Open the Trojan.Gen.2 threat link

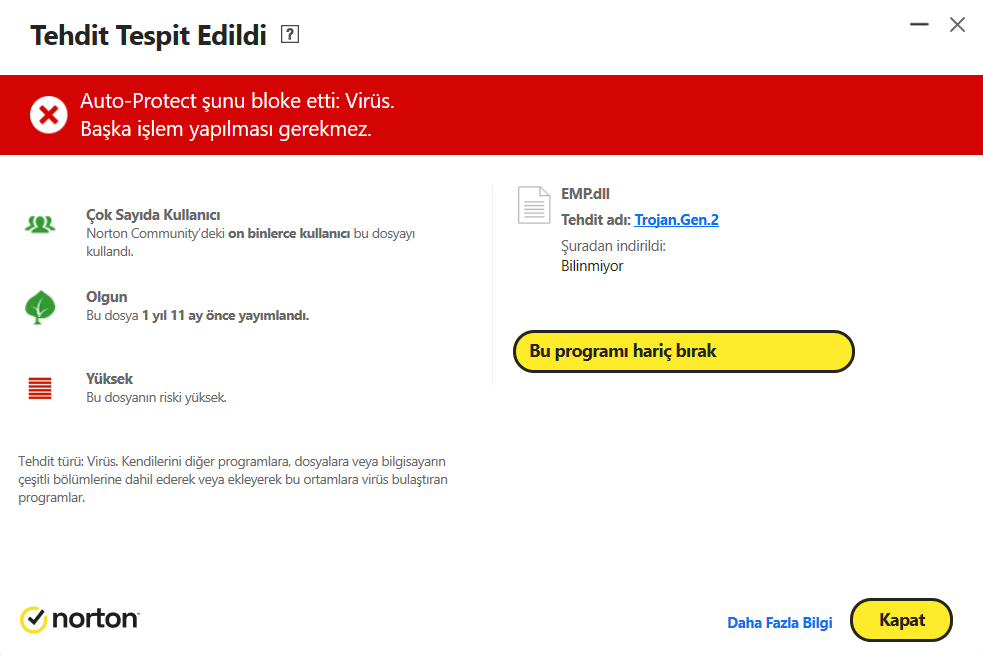676,220
